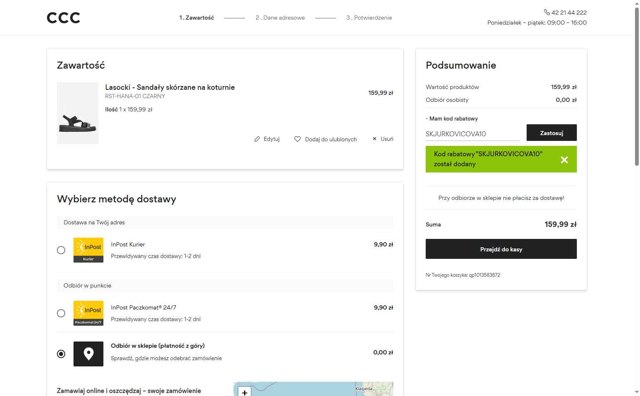Open the CCC logo homepage link
The width and height of the screenshot is (640, 396).
63,18
